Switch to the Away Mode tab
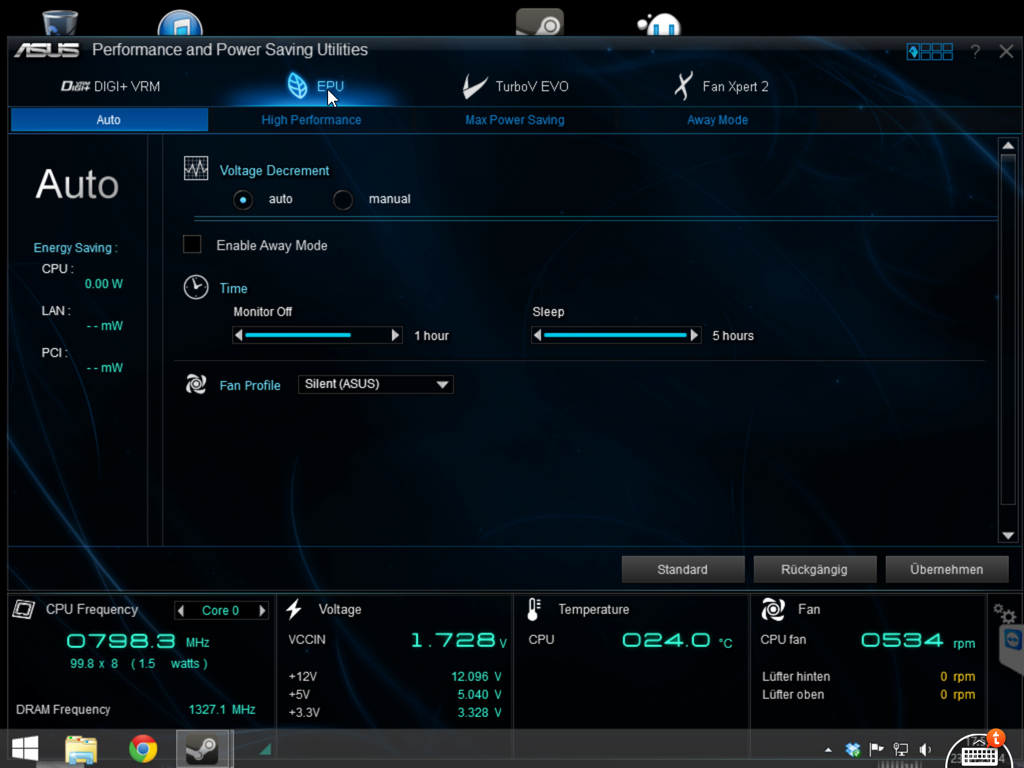This screenshot has height=768, width=1024. [x=717, y=120]
